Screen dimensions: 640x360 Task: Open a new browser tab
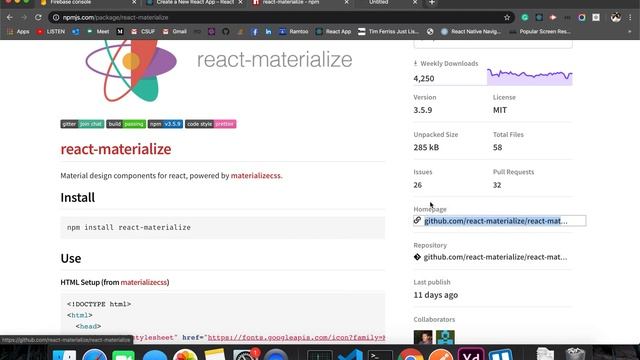[x=431, y=2]
